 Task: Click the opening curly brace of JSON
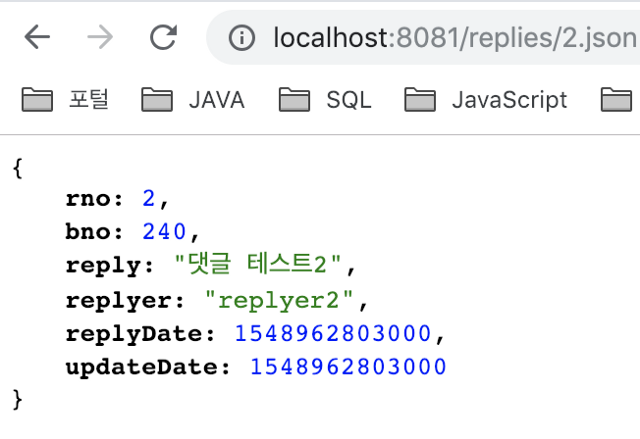(18, 168)
